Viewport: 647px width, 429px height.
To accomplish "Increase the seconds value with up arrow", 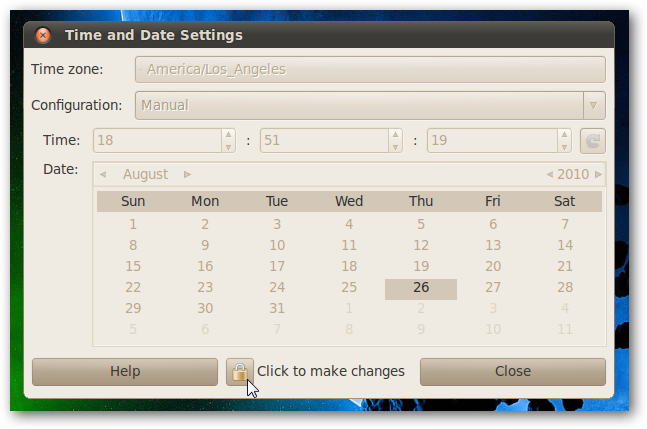I will tap(564, 134).
